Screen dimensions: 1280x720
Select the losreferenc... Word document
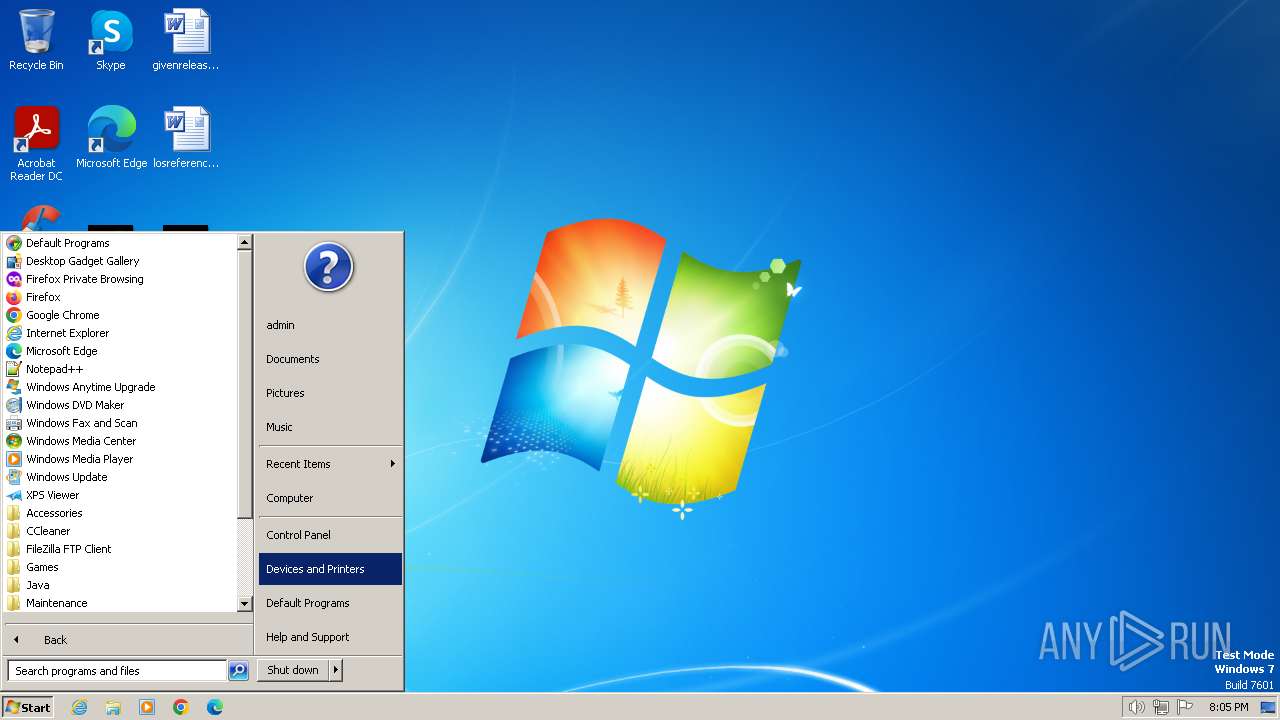(186, 138)
